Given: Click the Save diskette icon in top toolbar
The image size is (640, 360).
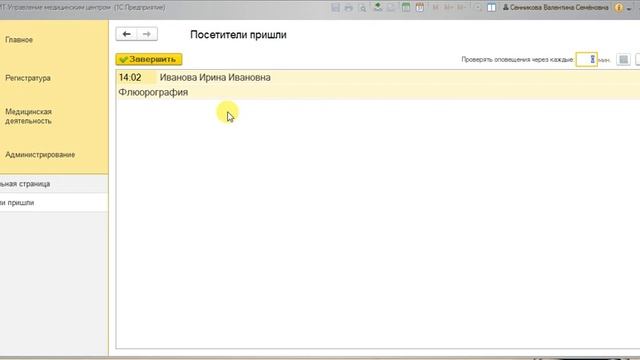Looking at the screenshot, I should pos(336,8).
